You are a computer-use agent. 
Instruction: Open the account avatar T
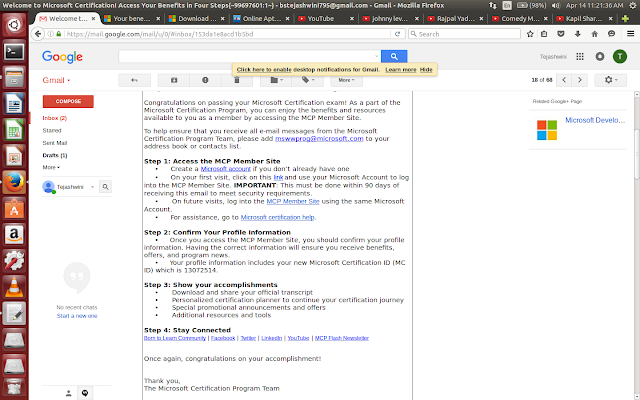(620, 56)
